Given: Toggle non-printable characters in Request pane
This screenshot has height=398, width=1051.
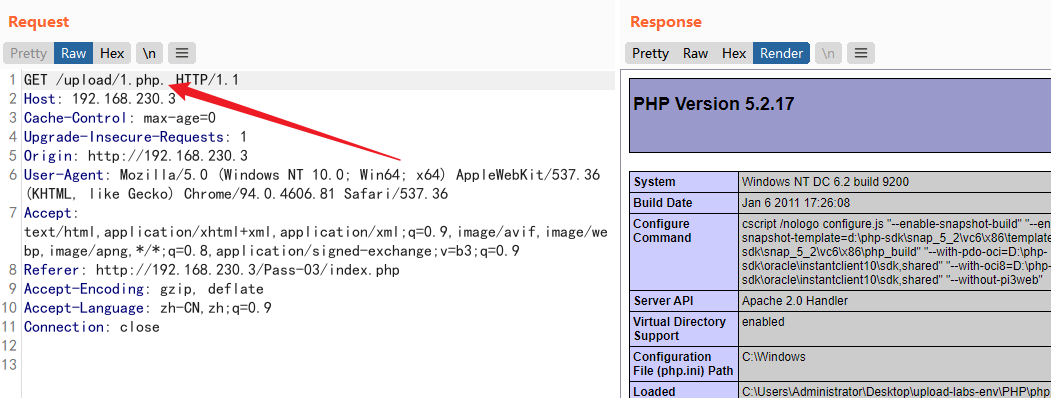Looking at the screenshot, I should pyautogui.click(x=149, y=53).
